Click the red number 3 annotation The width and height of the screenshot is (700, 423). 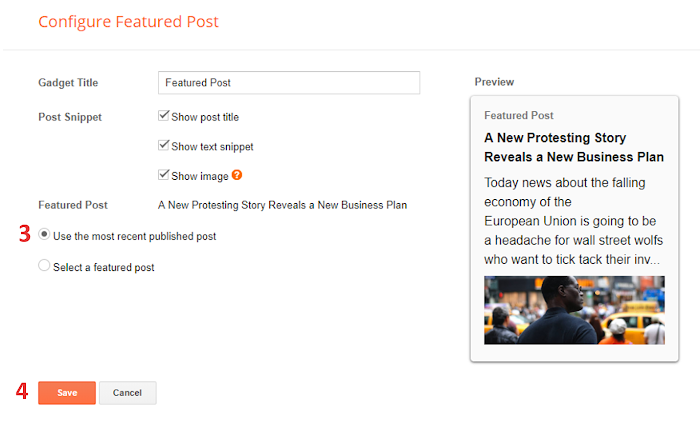pos(24,235)
